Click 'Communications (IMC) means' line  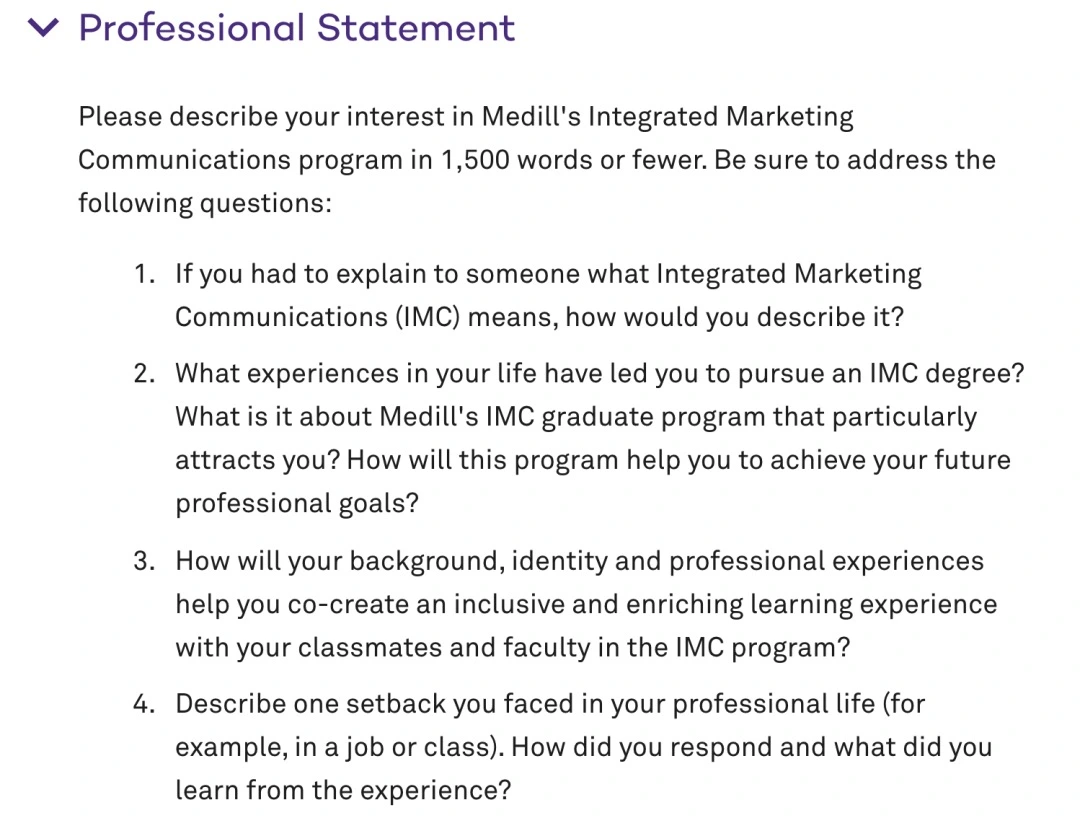pos(539,317)
